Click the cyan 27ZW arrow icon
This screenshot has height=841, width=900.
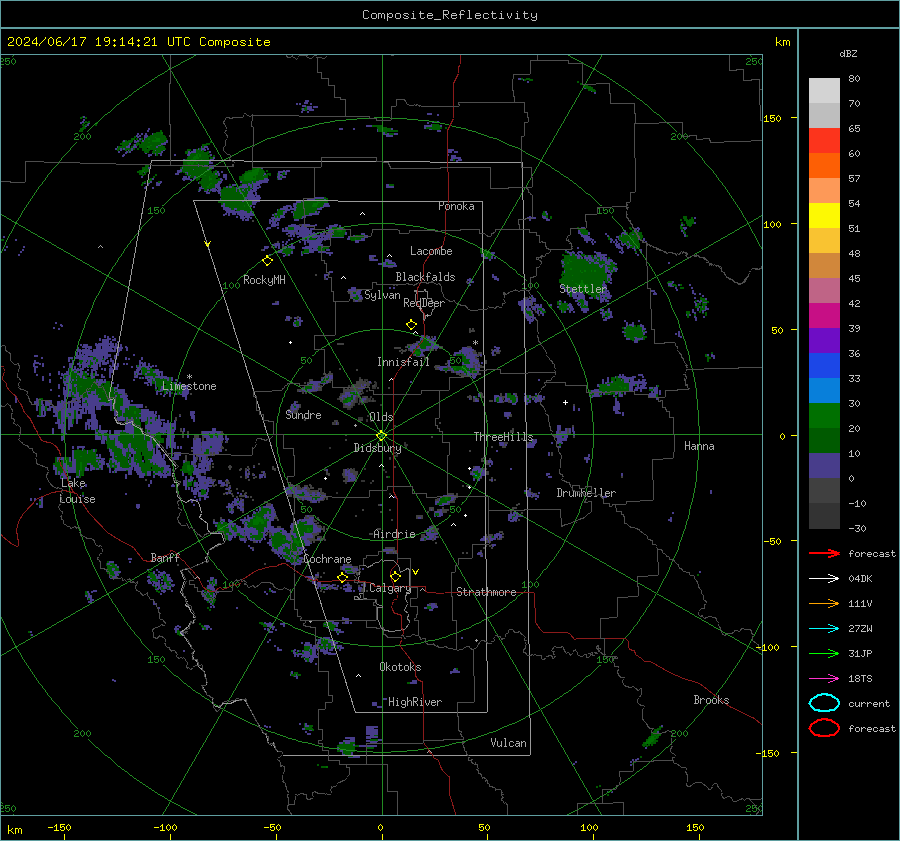pyautogui.click(x=824, y=629)
